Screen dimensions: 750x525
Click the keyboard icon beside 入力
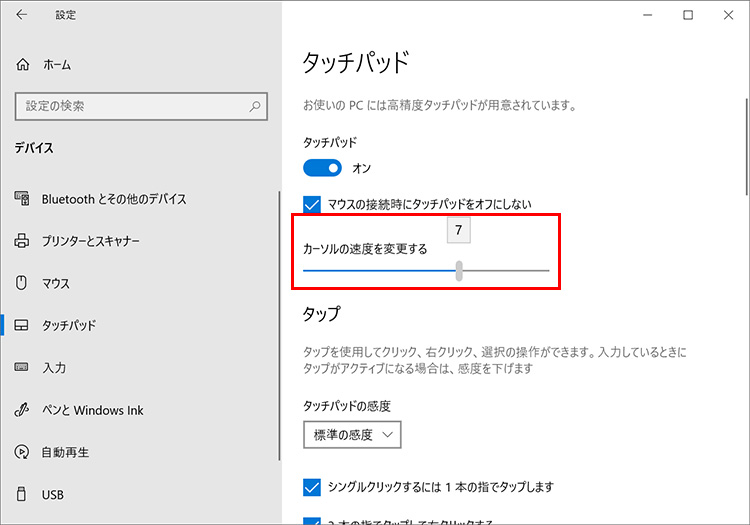[x=23, y=368]
